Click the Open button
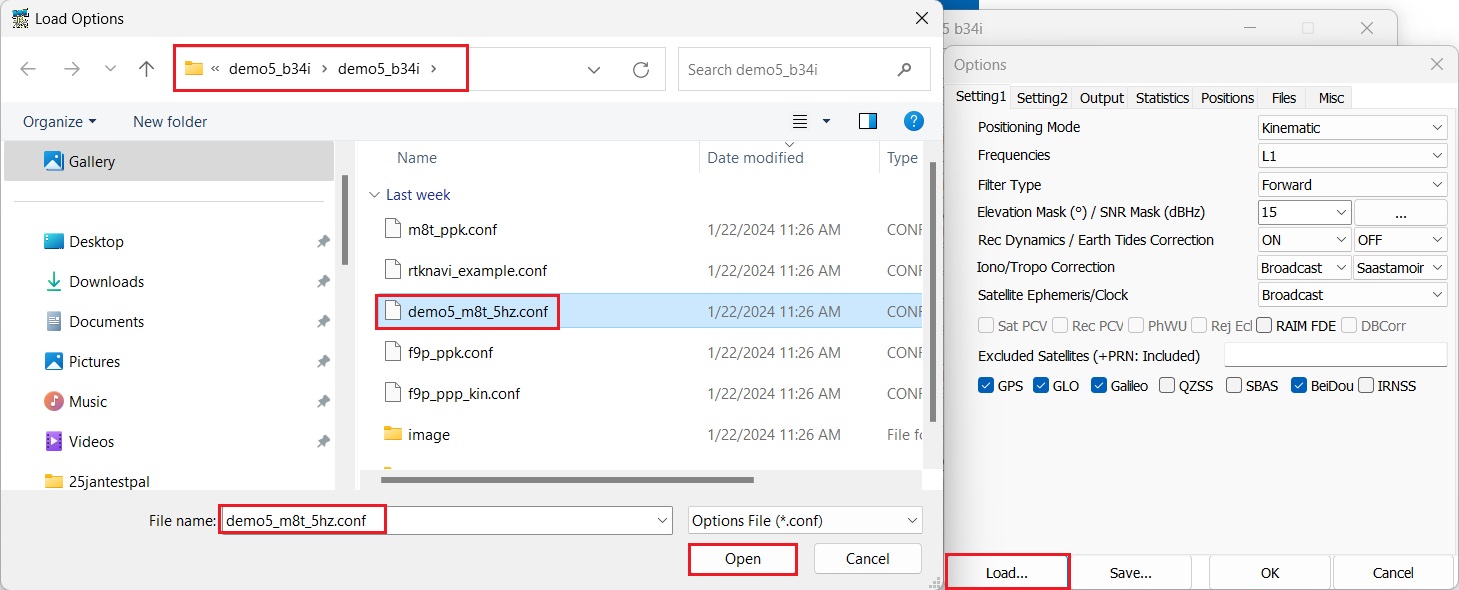The image size is (1459, 590). [742, 559]
